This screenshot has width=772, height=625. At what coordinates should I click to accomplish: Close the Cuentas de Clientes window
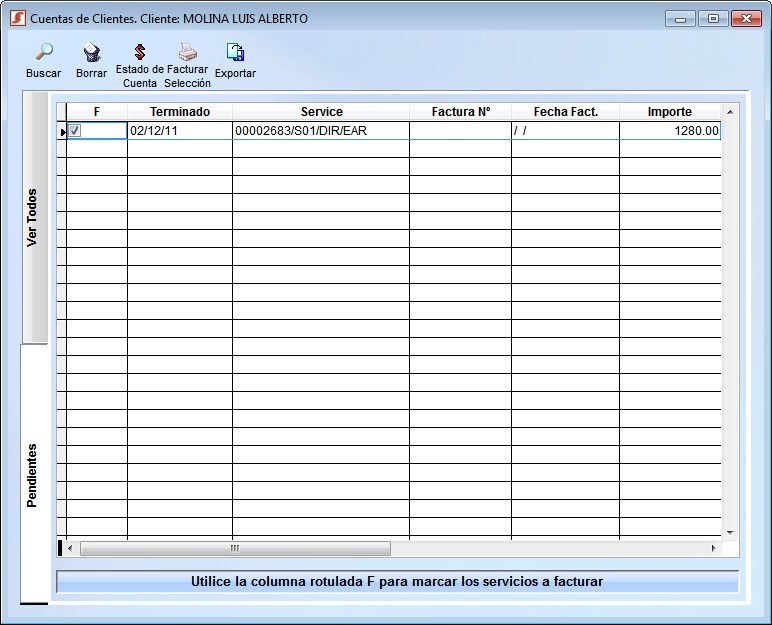point(746,19)
